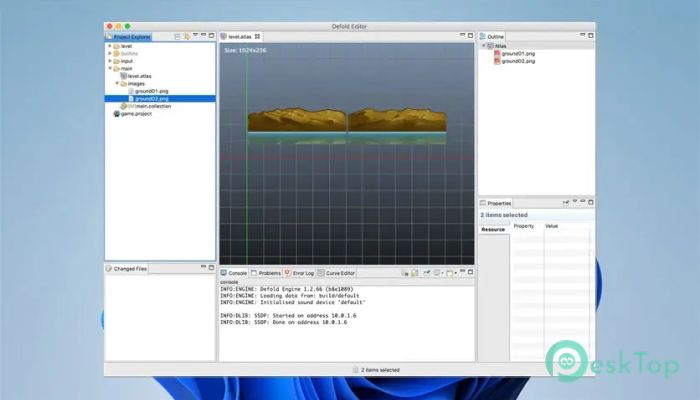The height and width of the screenshot is (400, 700).
Task: Maximize the Outline panel
Action: coord(591,35)
